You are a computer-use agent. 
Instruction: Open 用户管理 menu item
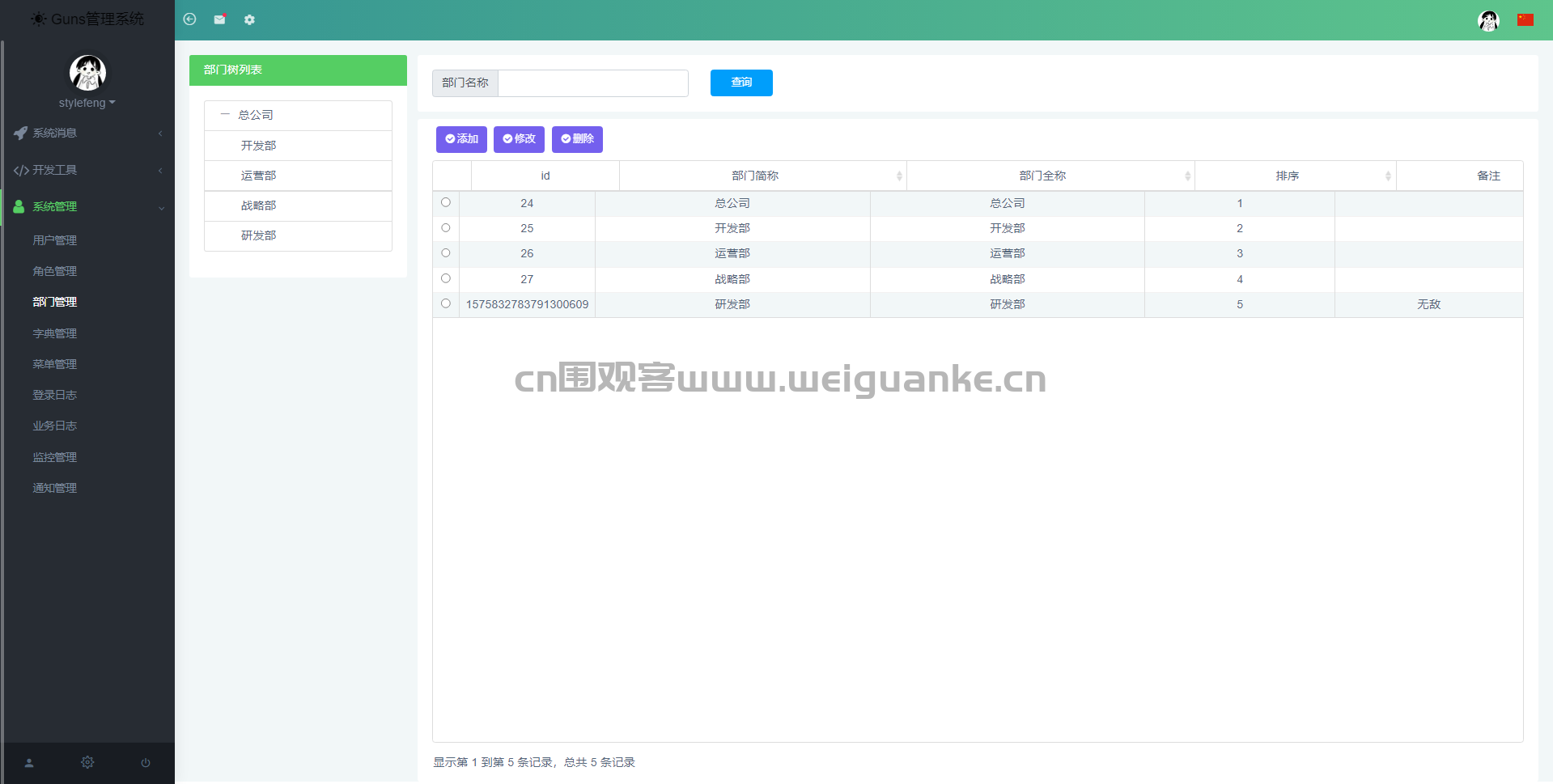55,240
